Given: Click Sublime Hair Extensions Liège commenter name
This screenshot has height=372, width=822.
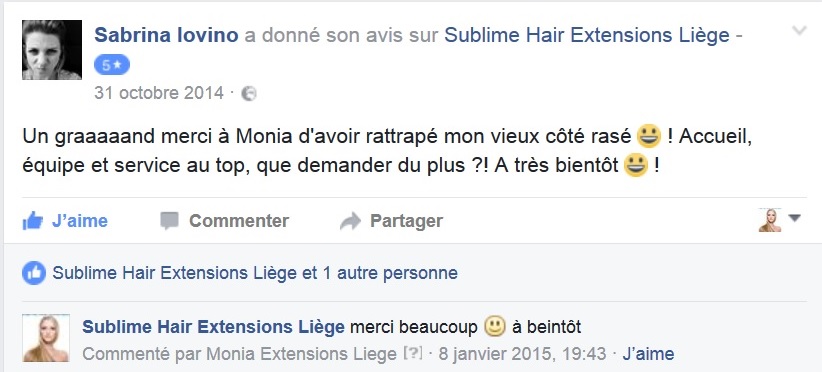Looking at the screenshot, I should 213,327.
